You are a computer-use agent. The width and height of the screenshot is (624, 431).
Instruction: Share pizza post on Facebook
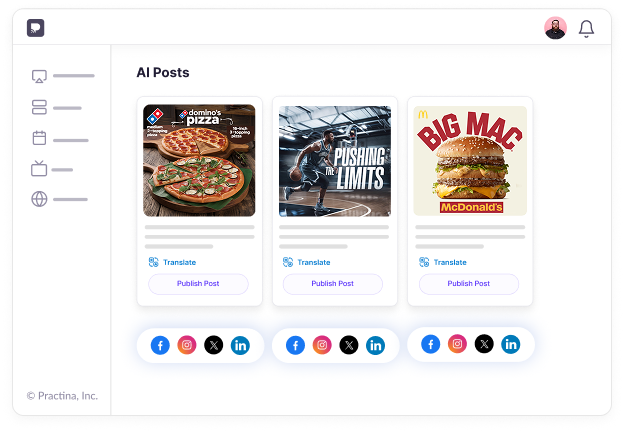[160, 345]
